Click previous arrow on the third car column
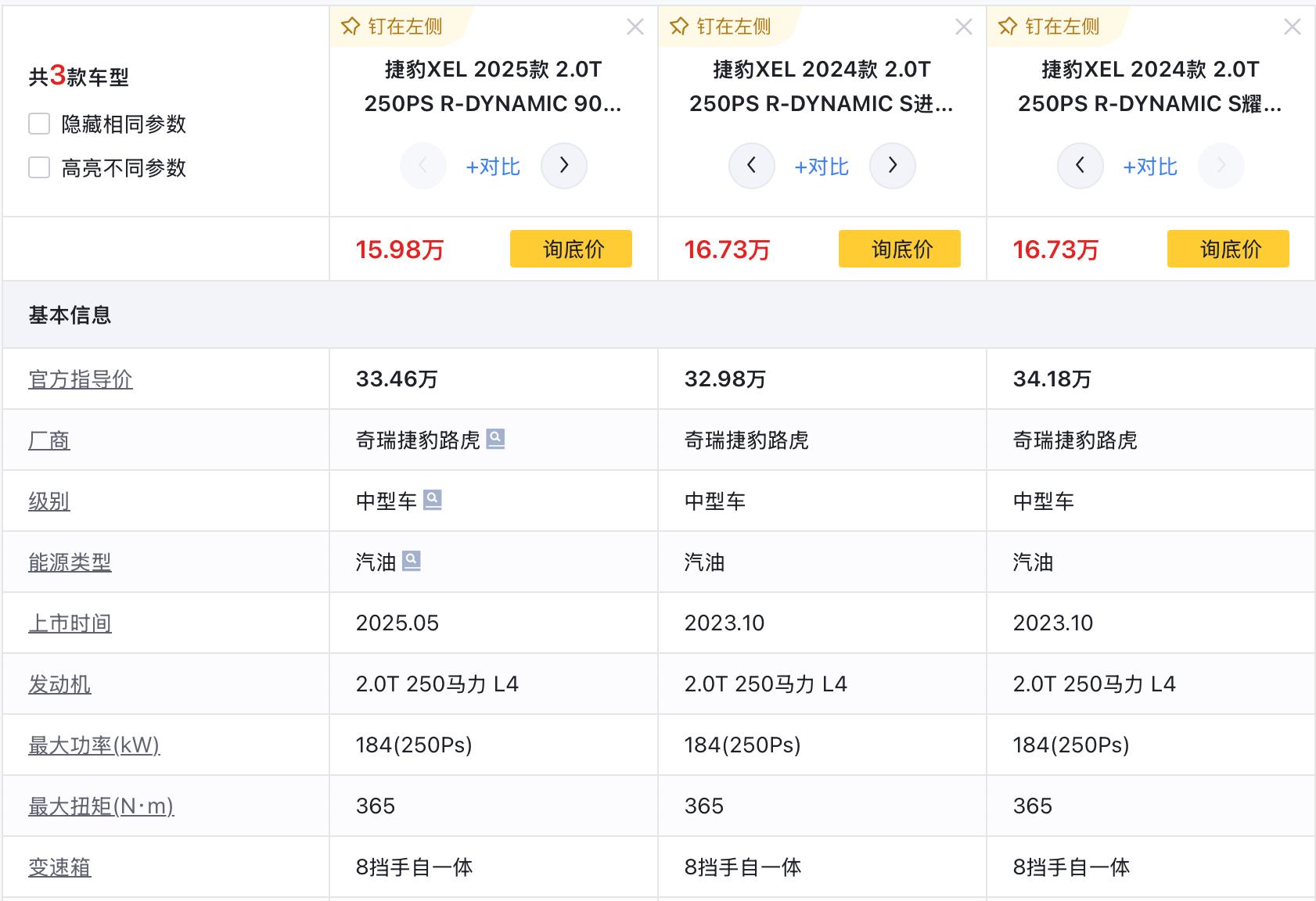This screenshot has height=901, width=1316. pyautogui.click(x=1080, y=166)
